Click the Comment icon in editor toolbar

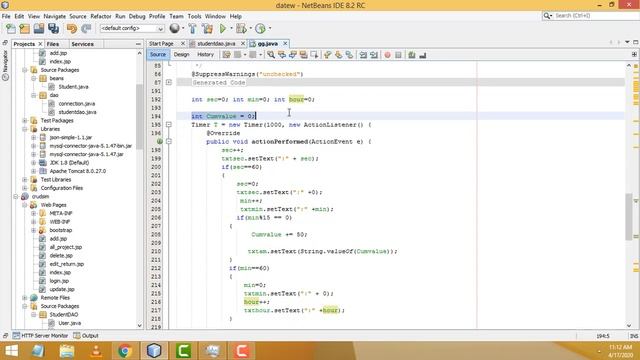tap(411, 55)
